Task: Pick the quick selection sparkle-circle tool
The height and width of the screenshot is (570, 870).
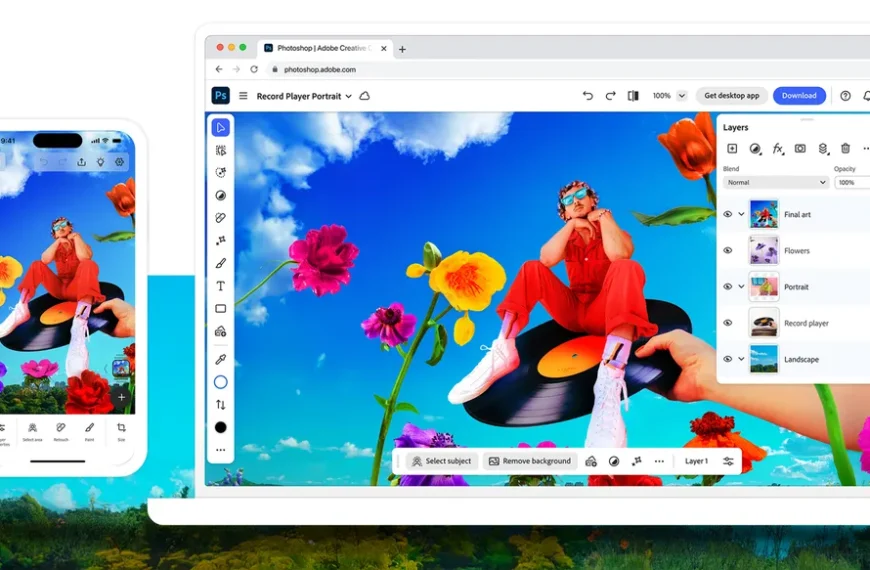Action: click(220, 173)
